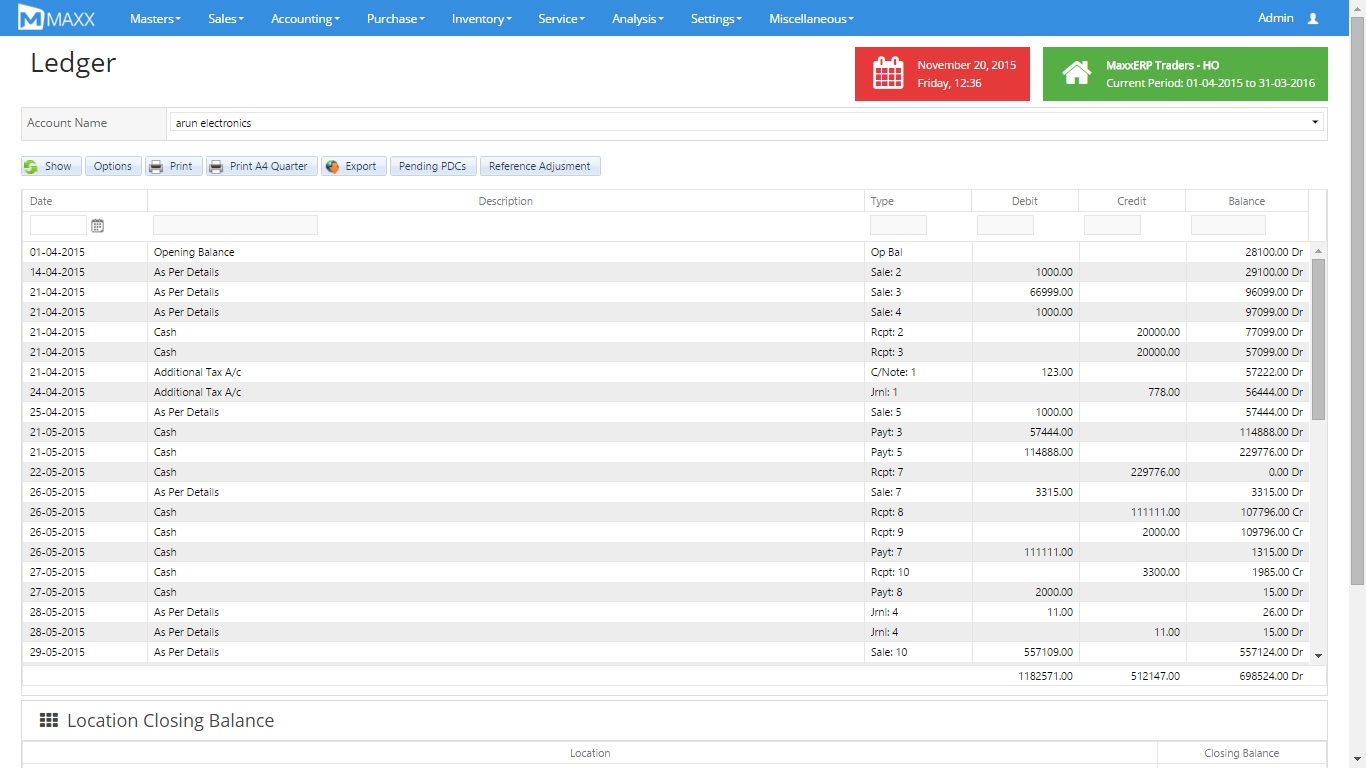Open Reference Adjustment

pyautogui.click(x=540, y=166)
